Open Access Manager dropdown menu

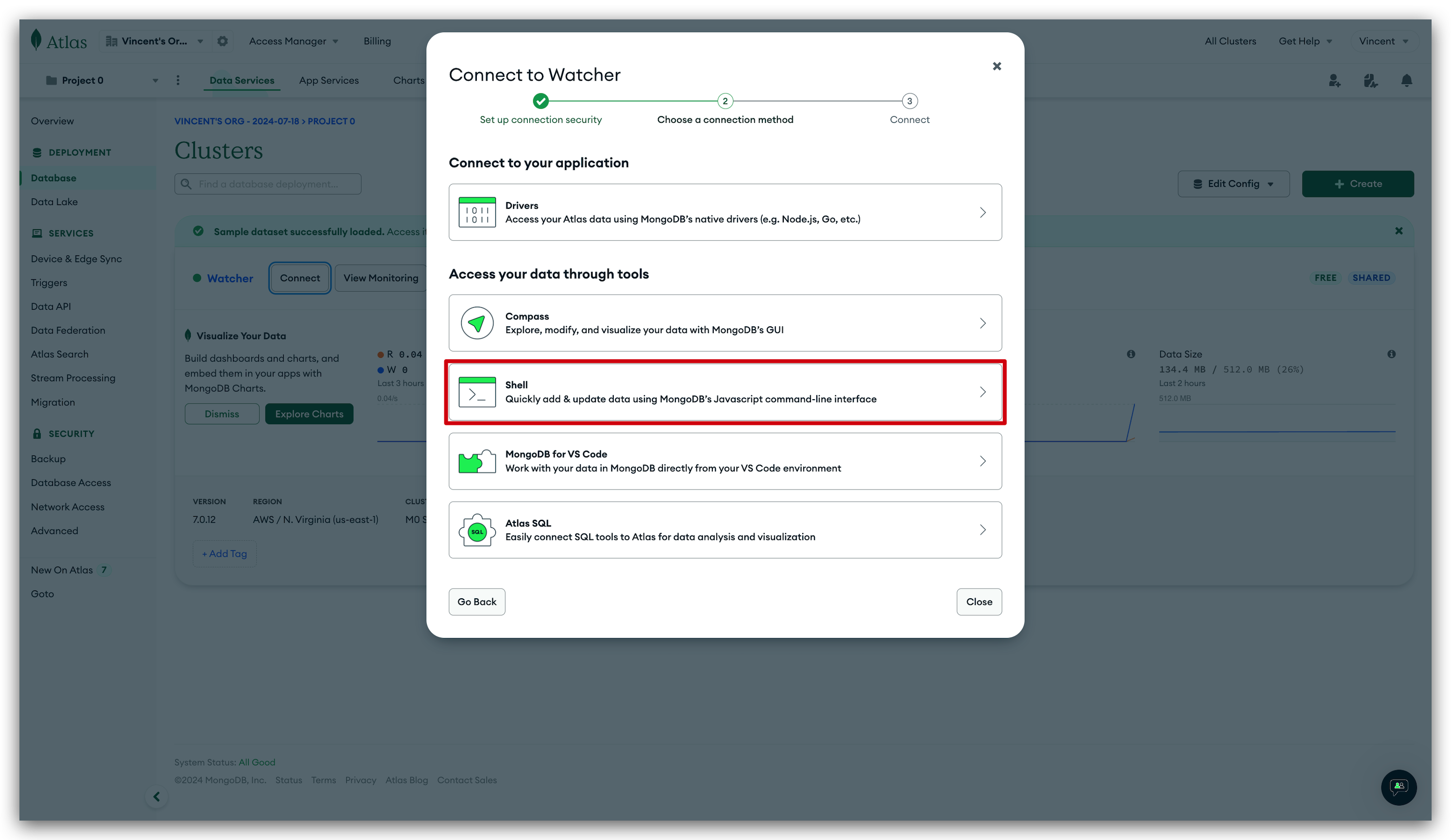(x=294, y=41)
